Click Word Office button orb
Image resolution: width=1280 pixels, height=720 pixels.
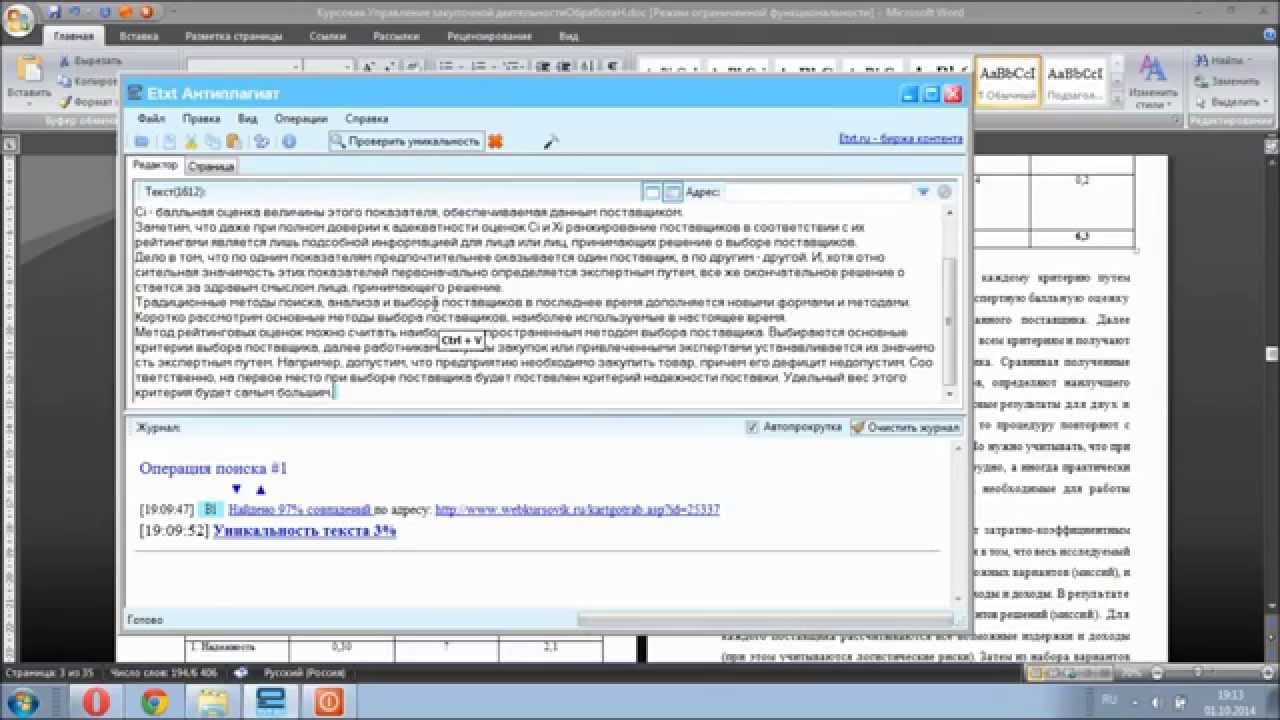click(x=18, y=18)
